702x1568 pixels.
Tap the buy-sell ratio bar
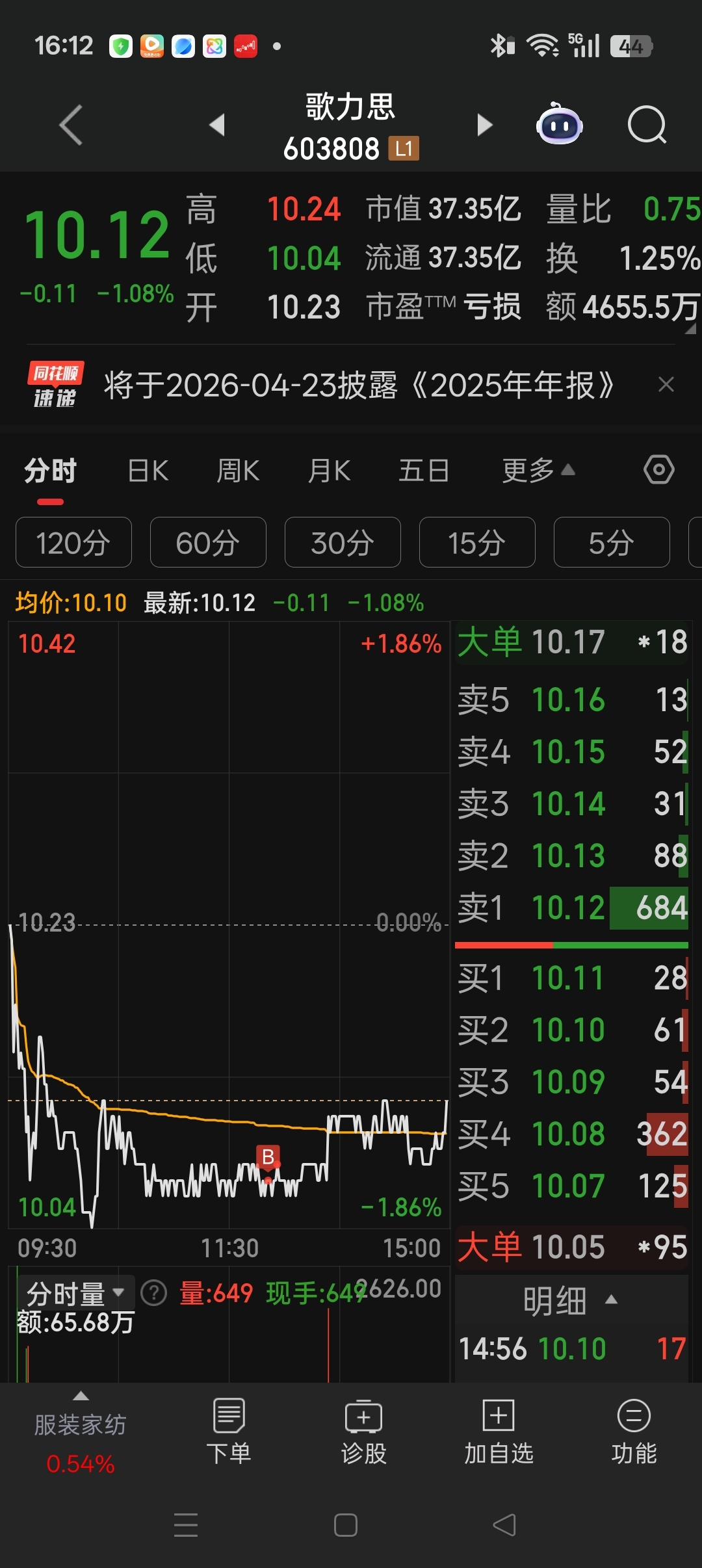click(x=571, y=945)
